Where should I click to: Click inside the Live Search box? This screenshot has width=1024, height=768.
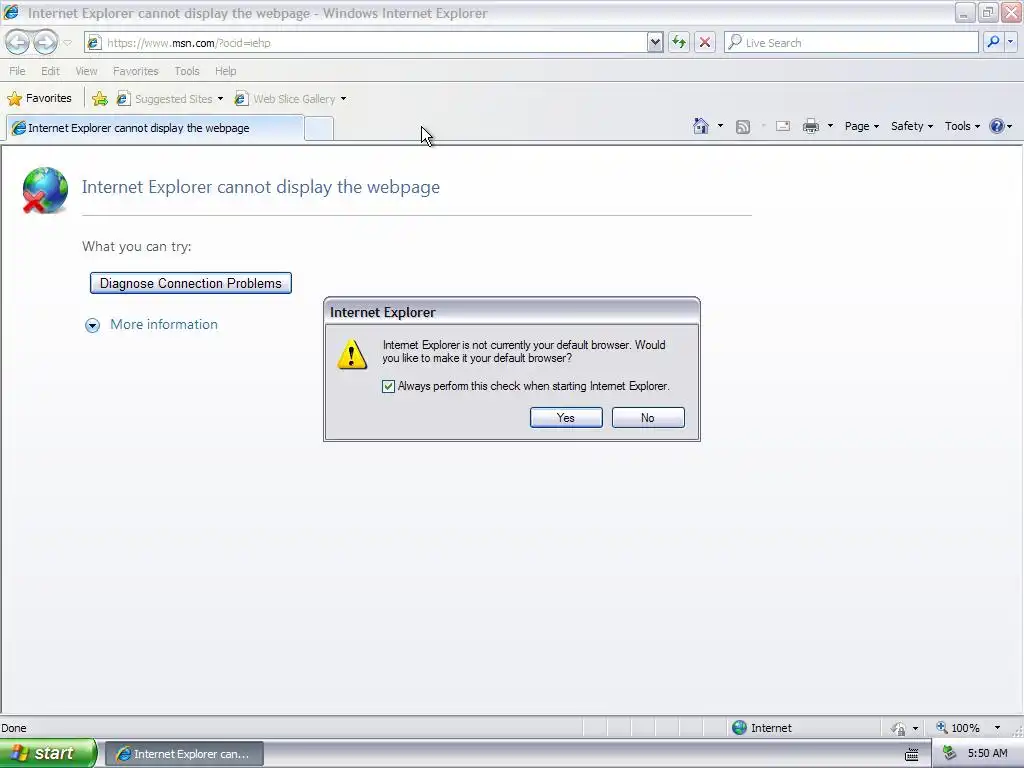coord(851,42)
